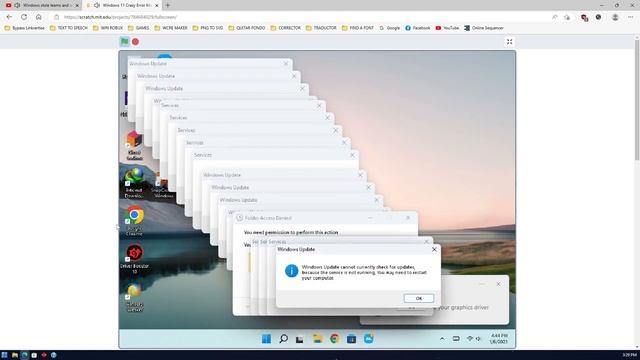The image size is (640, 360).
Task: Open Start menu in simulated taskbar
Action: click(266, 339)
